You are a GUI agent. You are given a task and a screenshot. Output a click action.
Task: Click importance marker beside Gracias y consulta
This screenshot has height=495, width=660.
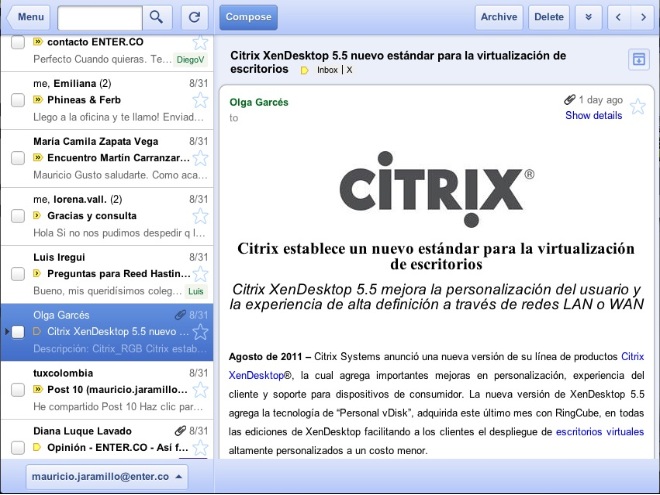(37, 216)
